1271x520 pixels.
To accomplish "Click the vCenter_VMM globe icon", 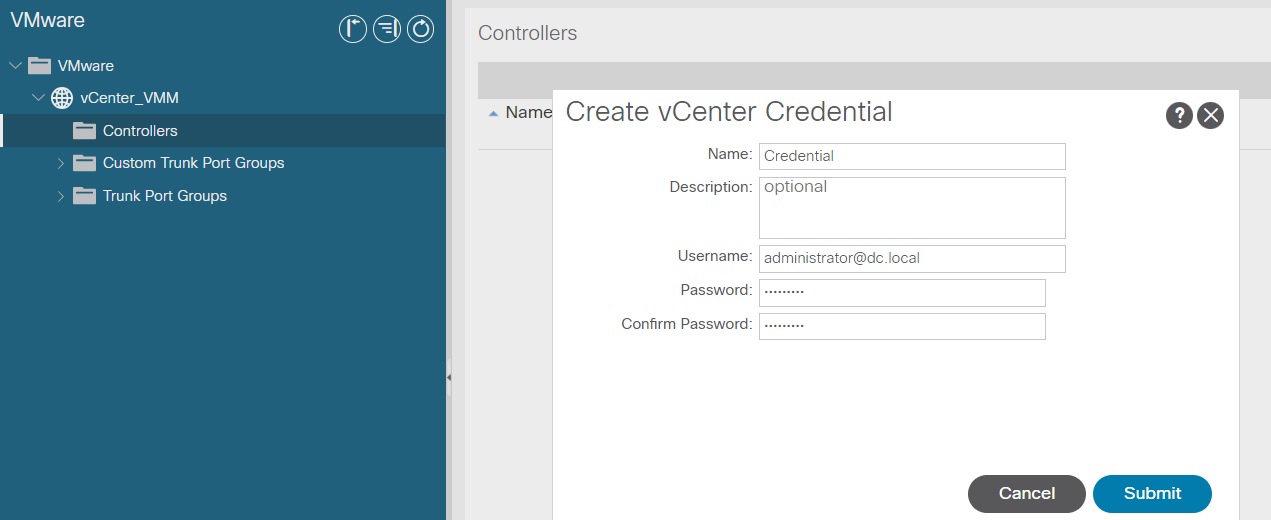I will click(62, 98).
